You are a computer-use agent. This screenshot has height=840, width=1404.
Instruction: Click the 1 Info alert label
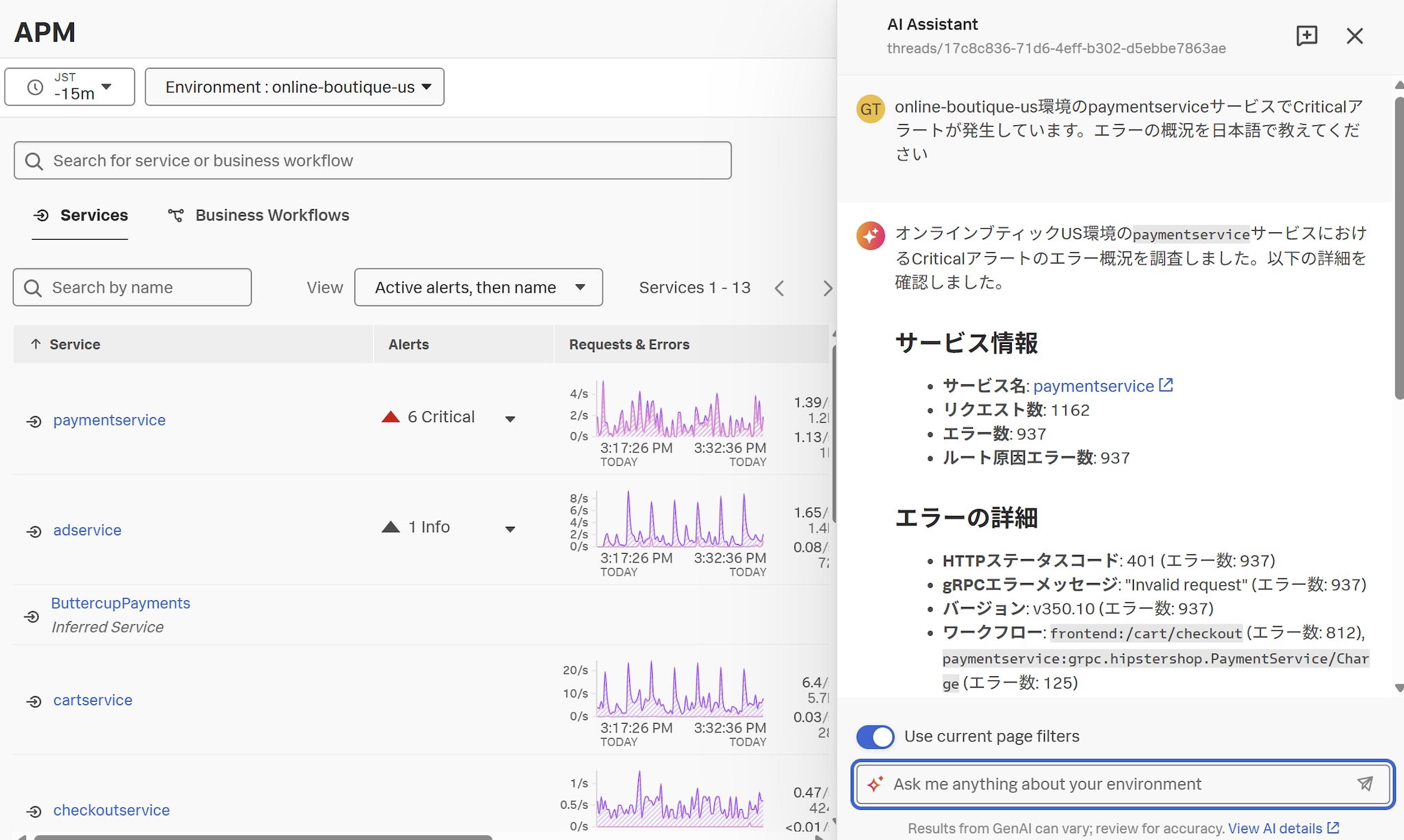(x=429, y=527)
